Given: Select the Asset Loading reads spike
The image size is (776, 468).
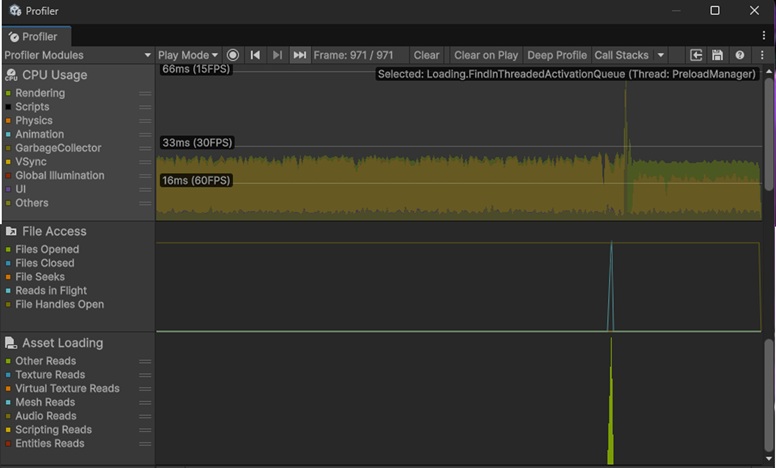Looking at the screenshot, I should click(x=611, y=401).
